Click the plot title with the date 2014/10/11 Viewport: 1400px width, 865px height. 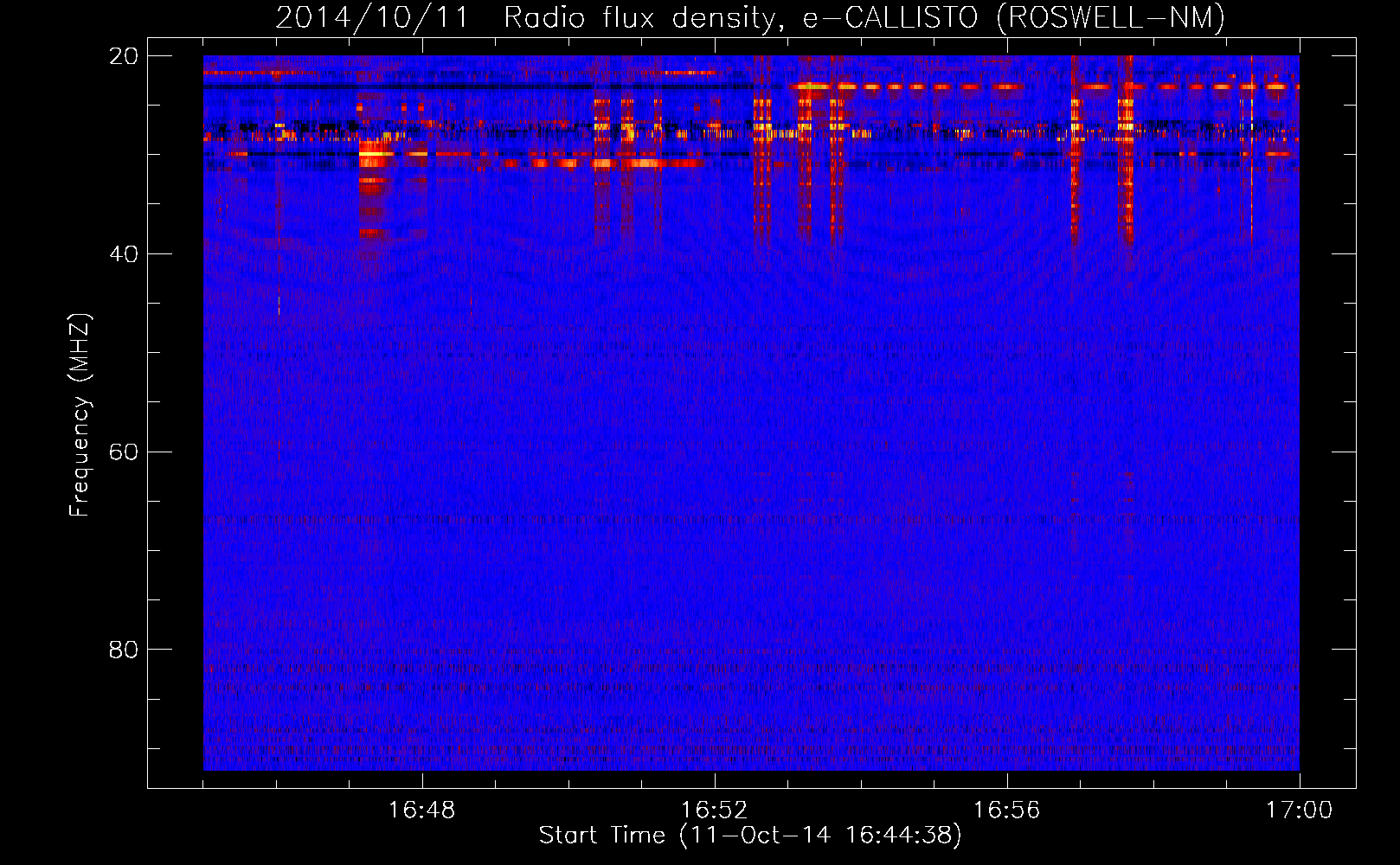tap(750, 17)
